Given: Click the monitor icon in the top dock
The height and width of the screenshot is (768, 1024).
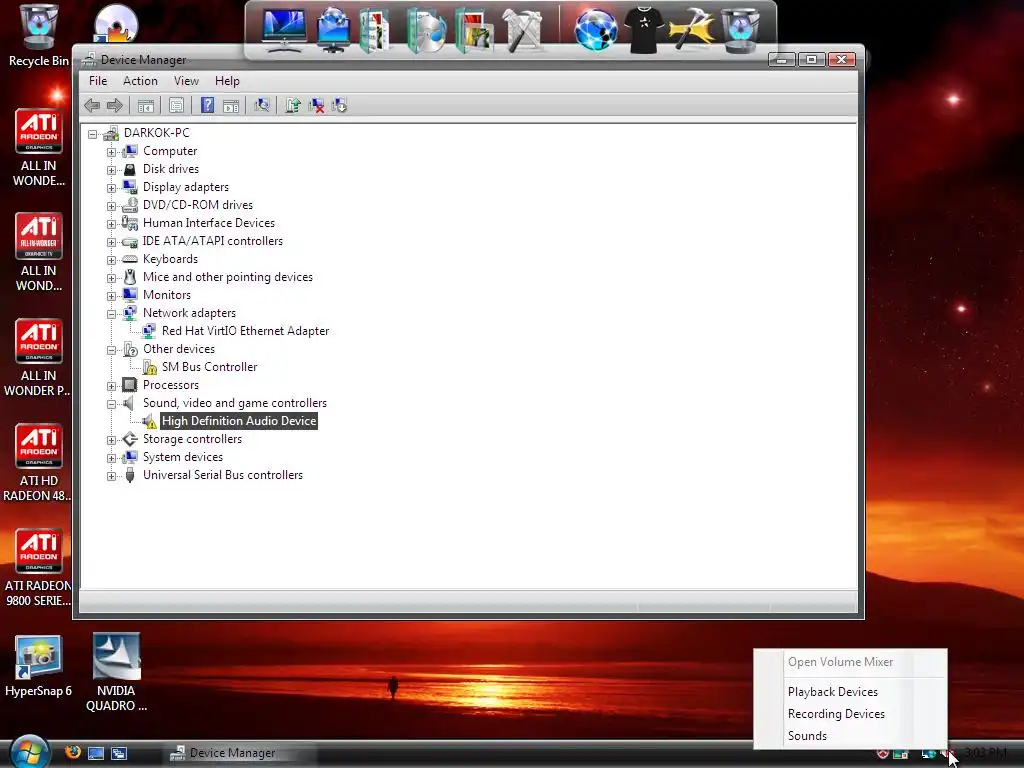Looking at the screenshot, I should point(283,29).
